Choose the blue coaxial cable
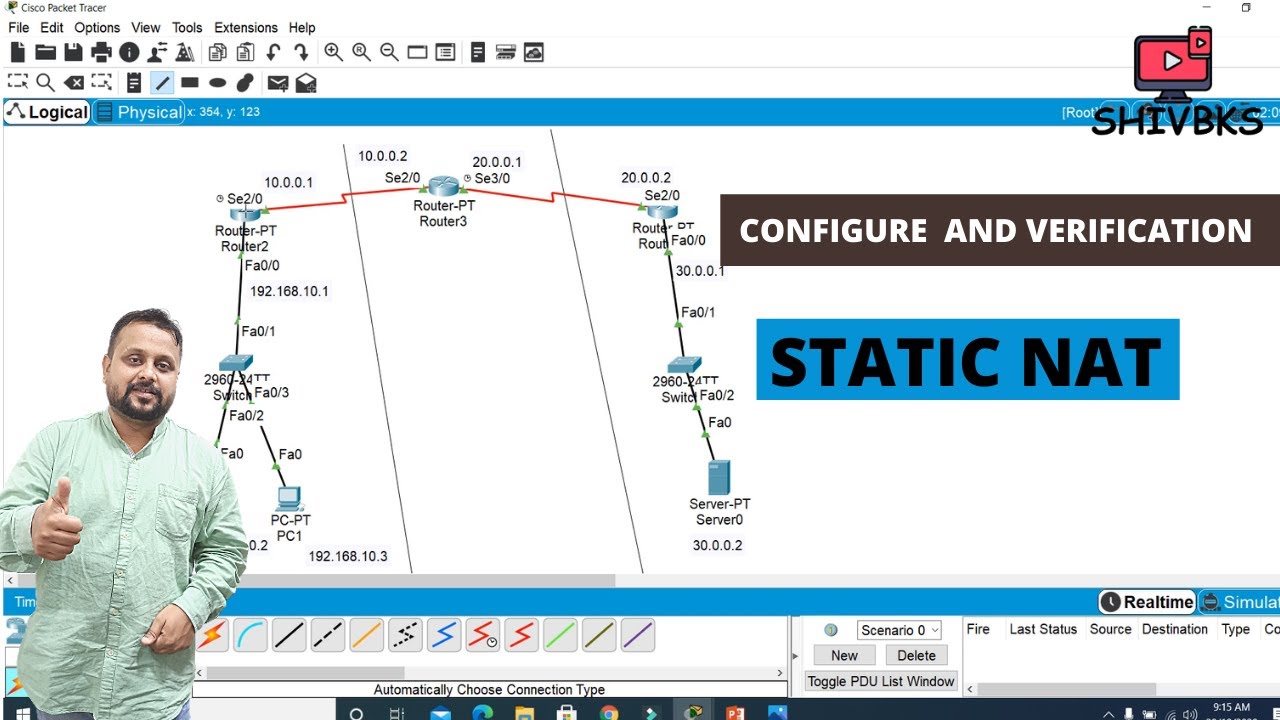The width and height of the screenshot is (1280, 720). [444, 635]
